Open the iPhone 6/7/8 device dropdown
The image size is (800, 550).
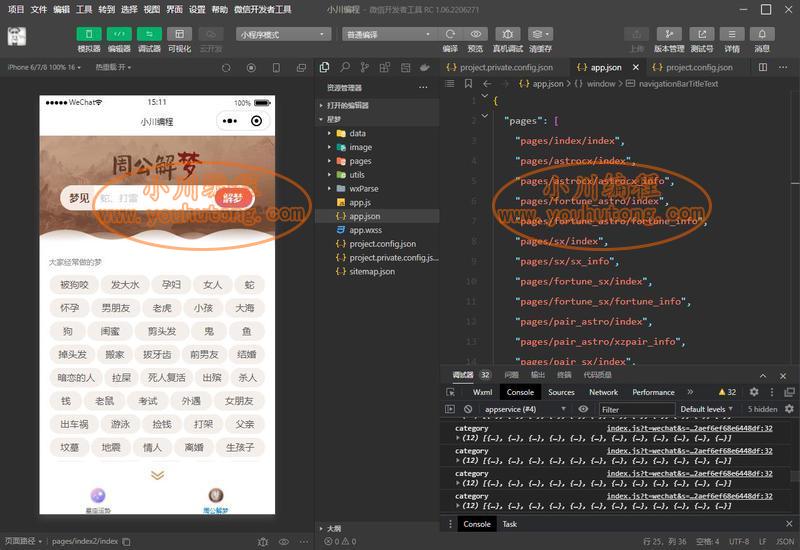click(44, 67)
